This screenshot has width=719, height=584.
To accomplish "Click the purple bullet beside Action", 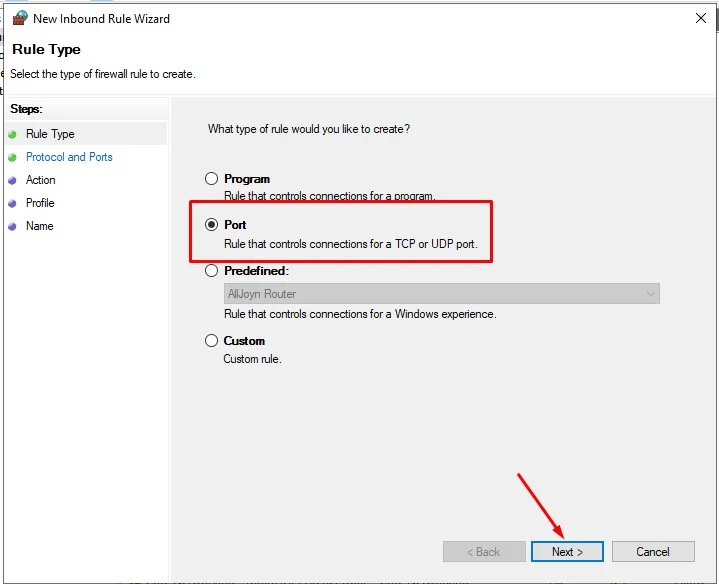I will coord(12,180).
